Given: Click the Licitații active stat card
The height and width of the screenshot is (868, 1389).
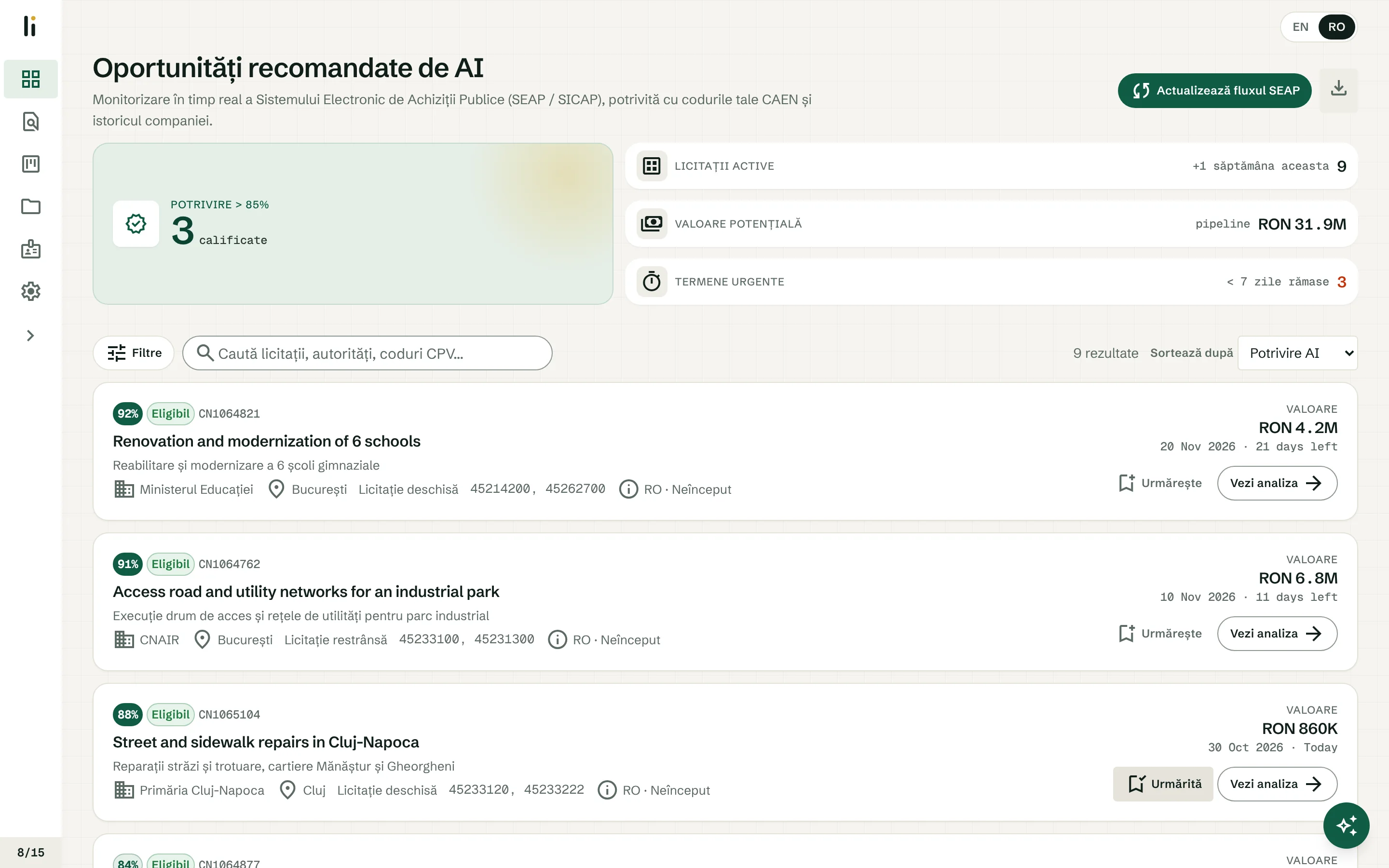Looking at the screenshot, I should 991,166.
